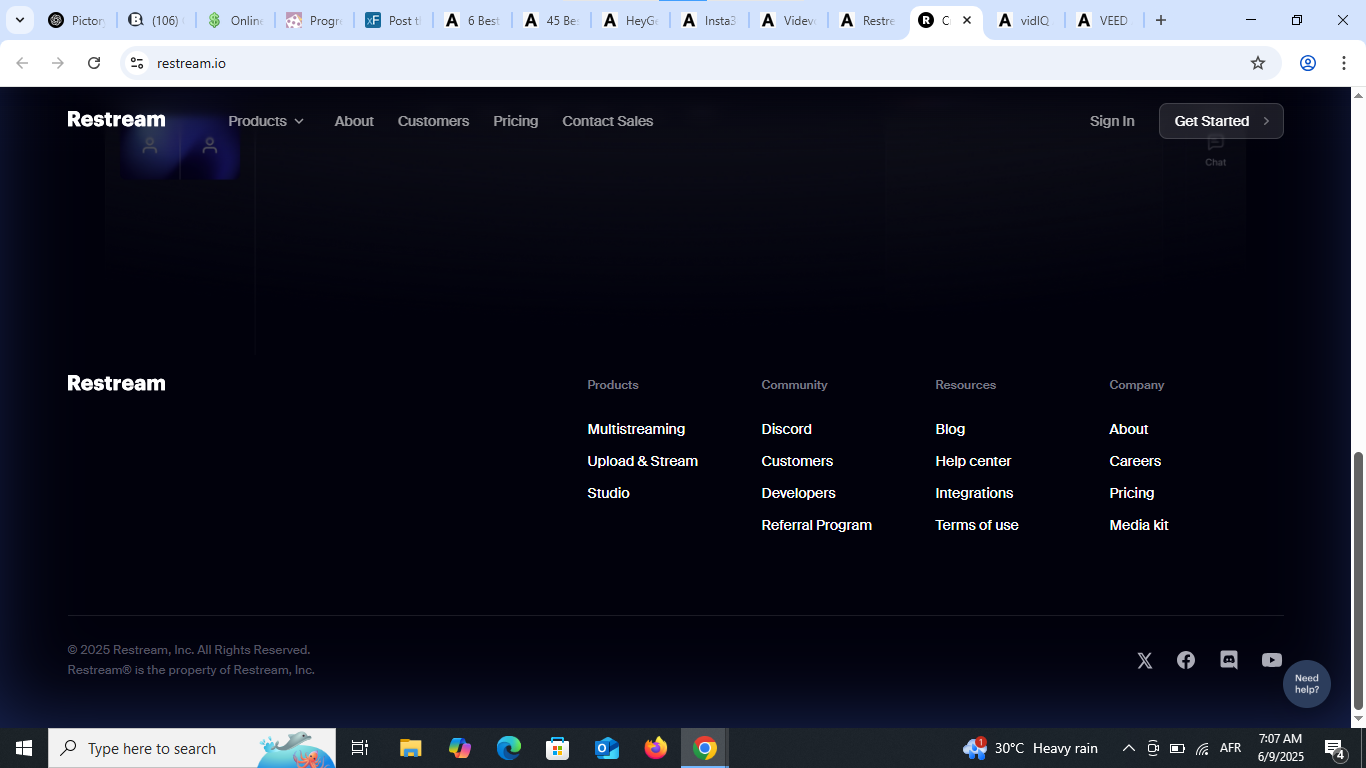Click the Restream logo in the top navigation
Viewport: 1366px width, 768px height.
[x=116, y=120]
